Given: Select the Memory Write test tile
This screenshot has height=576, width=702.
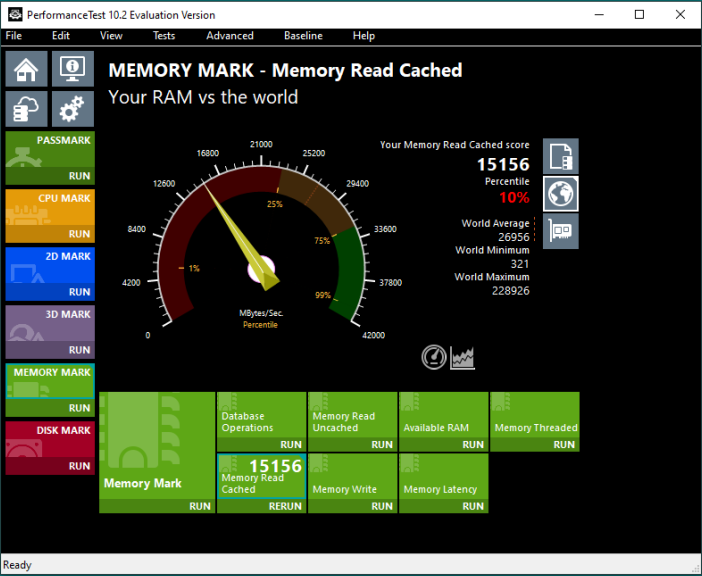Looking at the screenshot, I should 353,476.
